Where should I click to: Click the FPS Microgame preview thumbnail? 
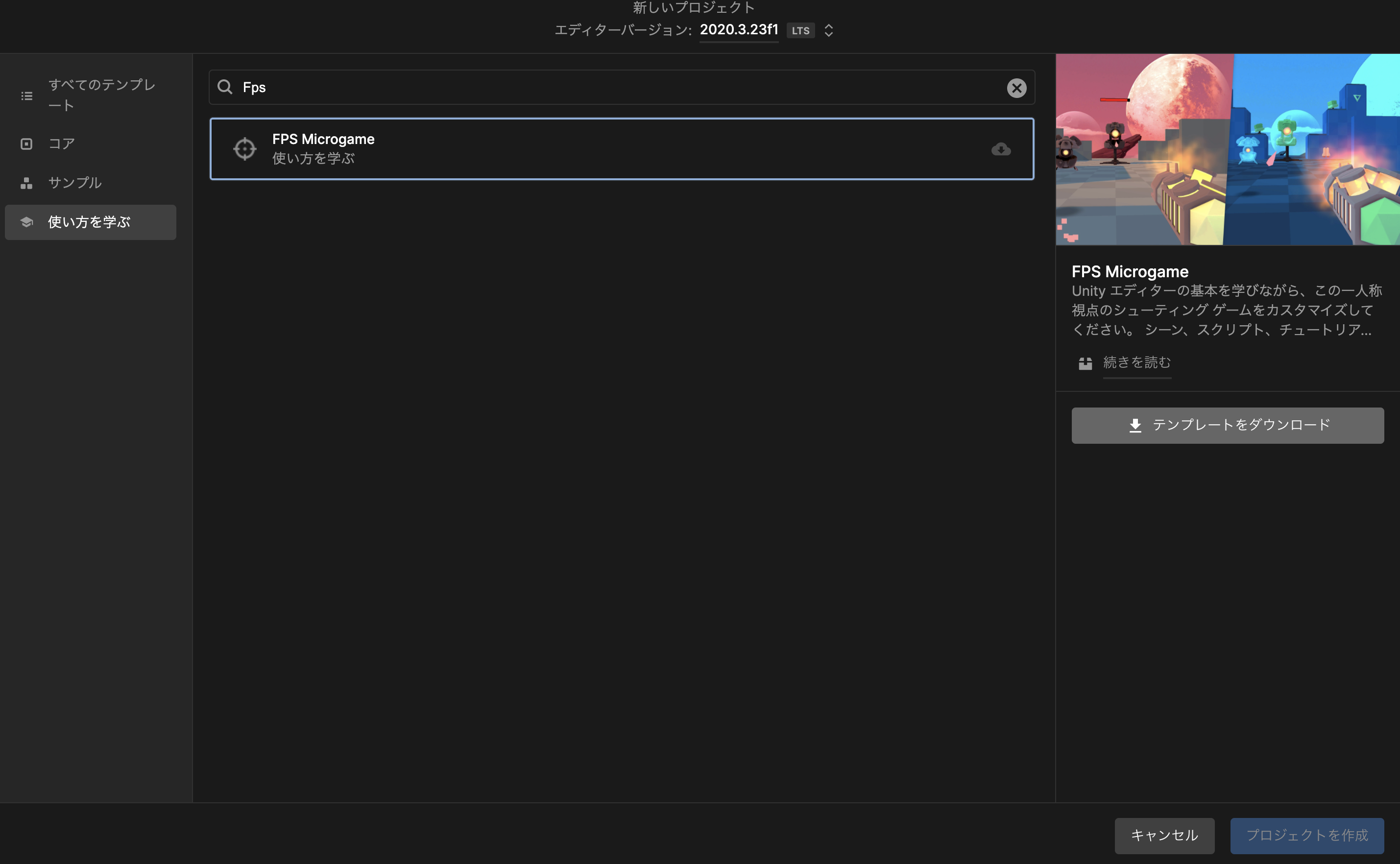tap(1227, 150)
